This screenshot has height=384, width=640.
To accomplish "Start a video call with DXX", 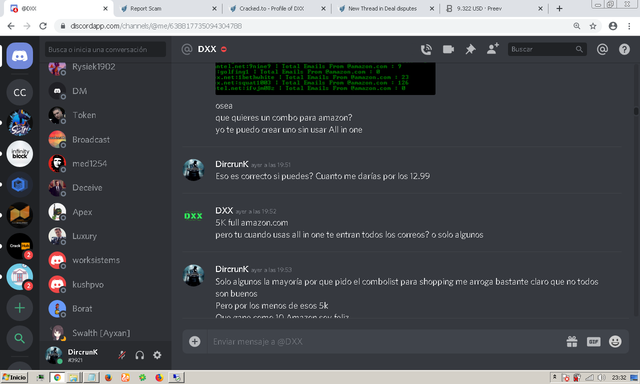I will click(448, 49).
